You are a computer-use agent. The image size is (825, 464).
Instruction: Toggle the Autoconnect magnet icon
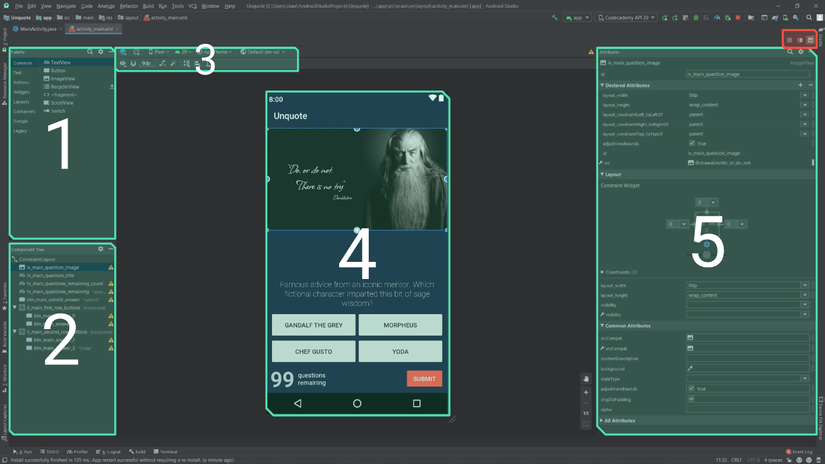pos(133,64)
